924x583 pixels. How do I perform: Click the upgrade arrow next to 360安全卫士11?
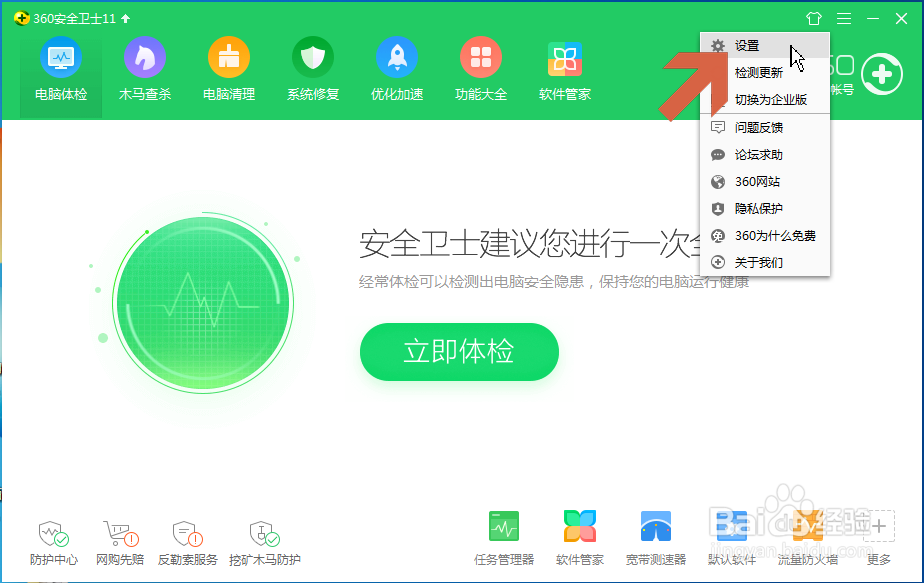126,19
